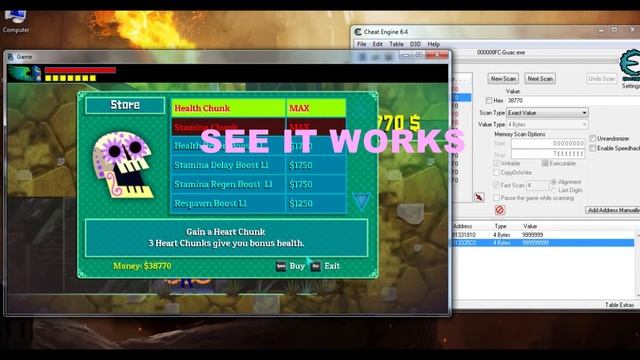Image resolution: width=640 pixels, height=360 pixels.
Task: Click Buy in the Store
Action: pos(297,266)
